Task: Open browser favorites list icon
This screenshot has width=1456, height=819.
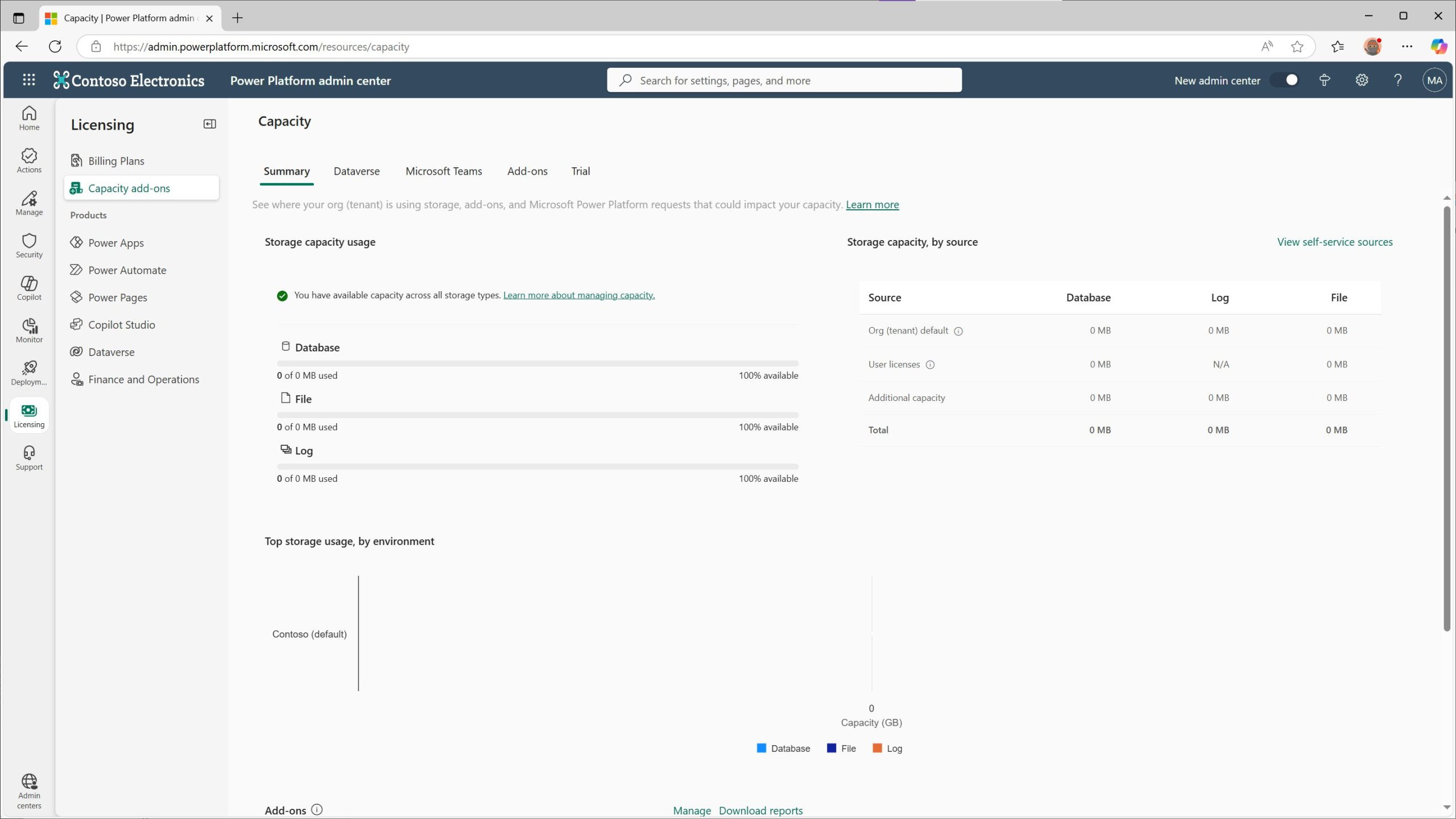Action: pos(1337,47)
